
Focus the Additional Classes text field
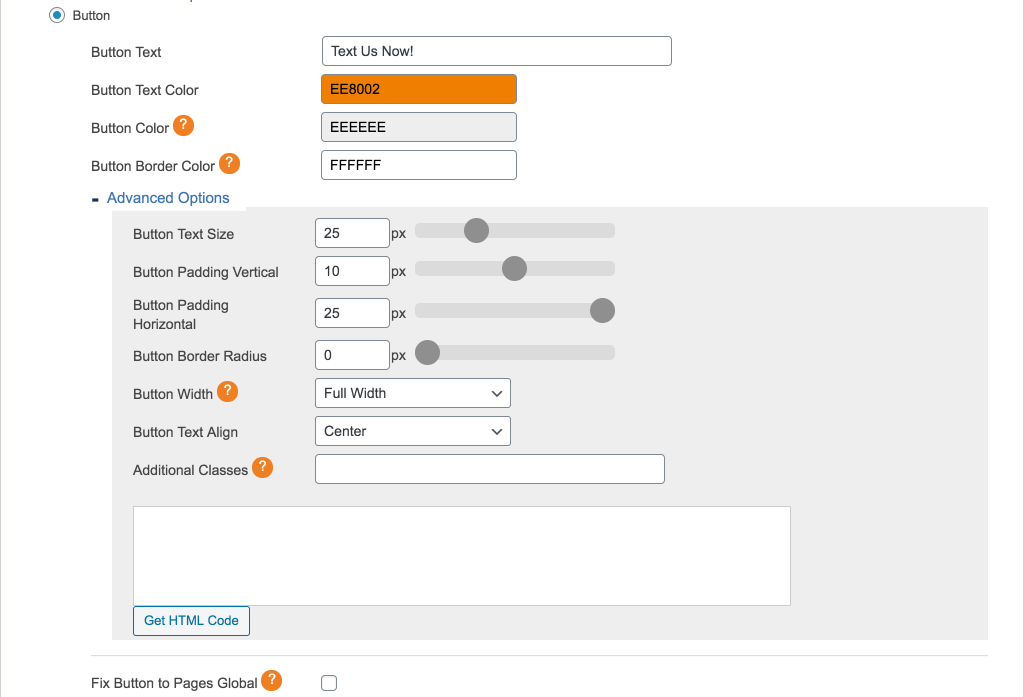click(x=489, y=469)
